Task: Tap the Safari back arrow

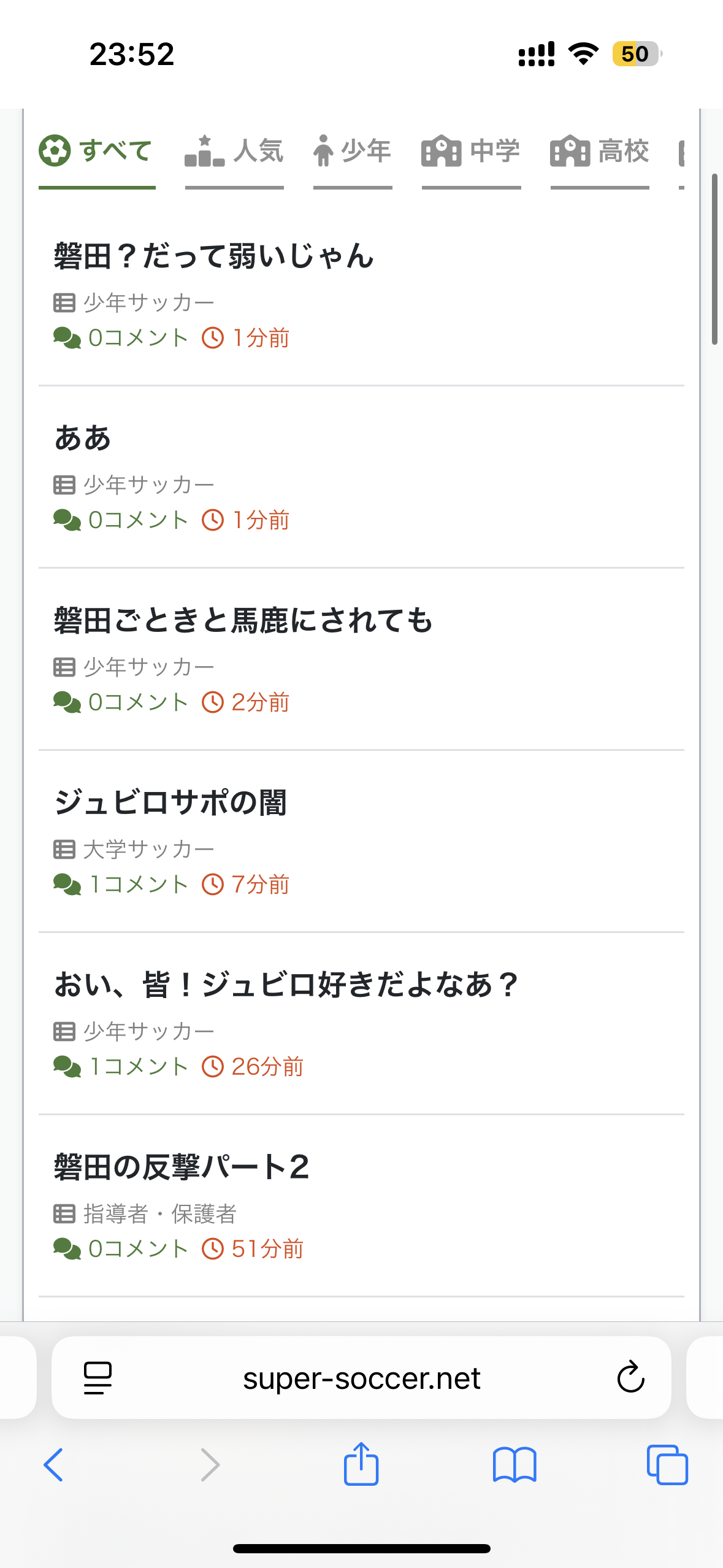Action: pos(53,1464)
